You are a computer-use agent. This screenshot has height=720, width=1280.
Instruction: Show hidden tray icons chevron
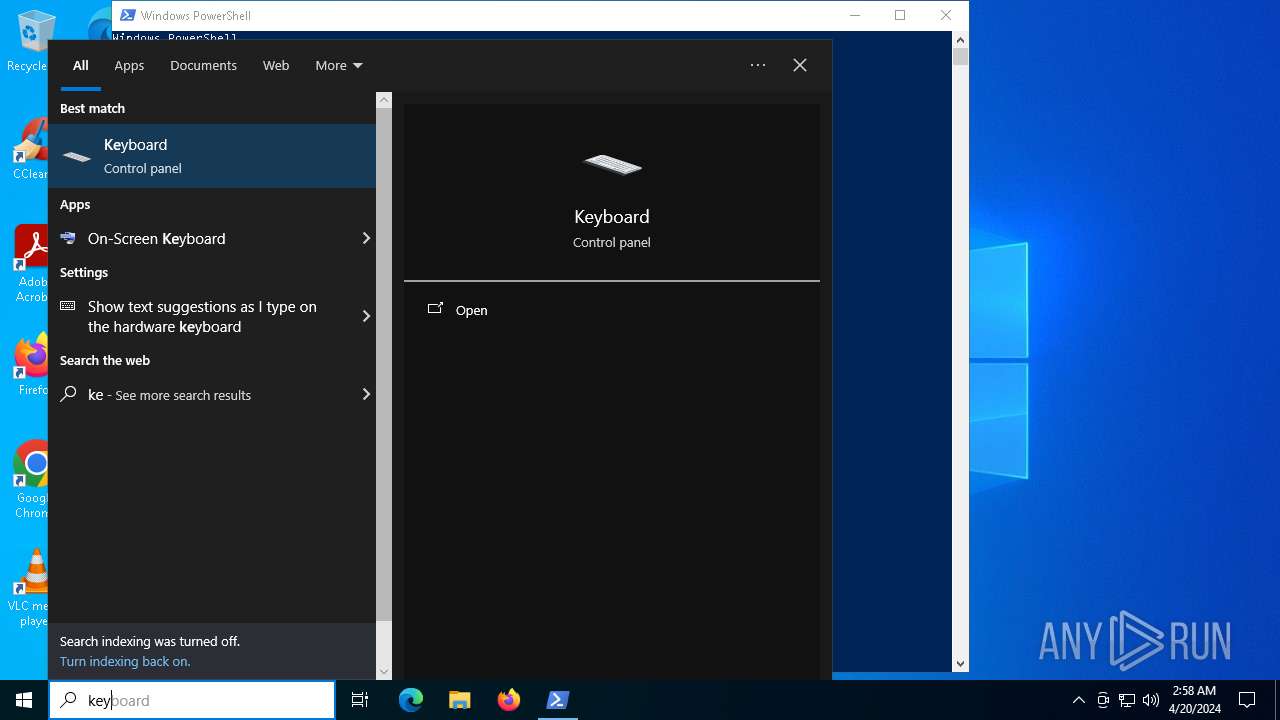pos(1078,700)
